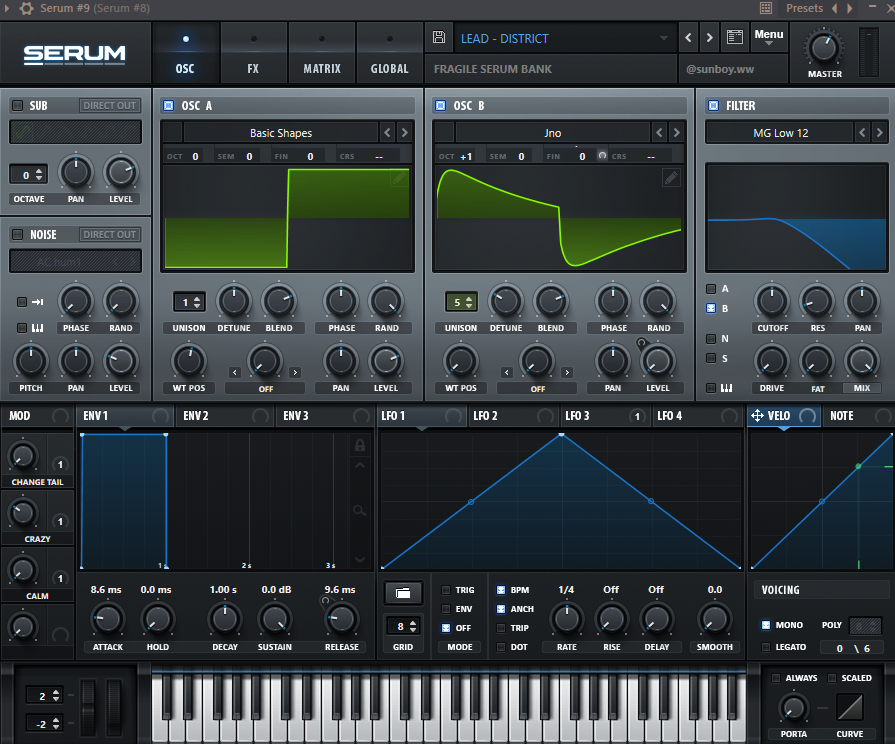The width and height of the screenshot is (895, 744).
Task: Click the SUB DIRECT OUT button
Action: click(110, 105)
